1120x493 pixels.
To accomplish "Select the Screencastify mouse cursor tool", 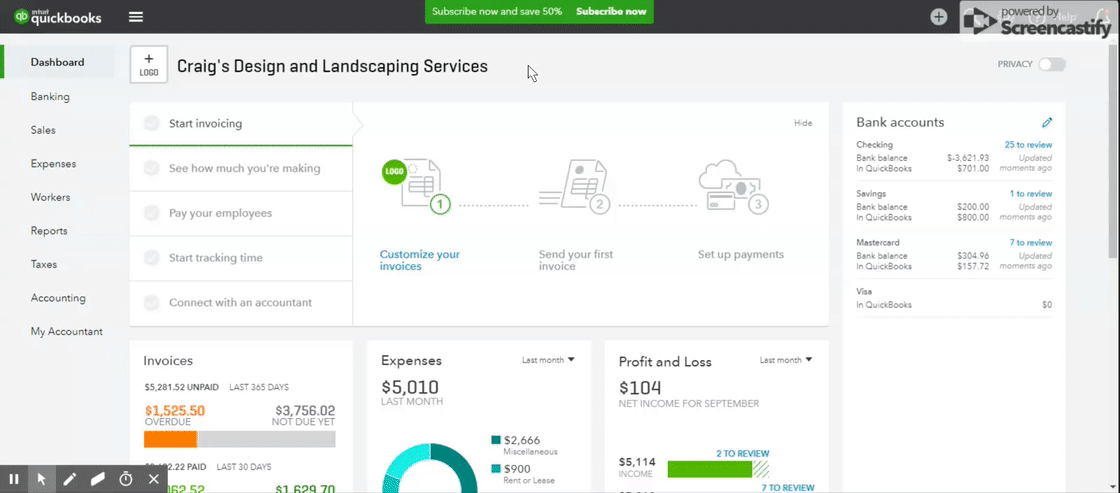I will [x=41, y=479].
